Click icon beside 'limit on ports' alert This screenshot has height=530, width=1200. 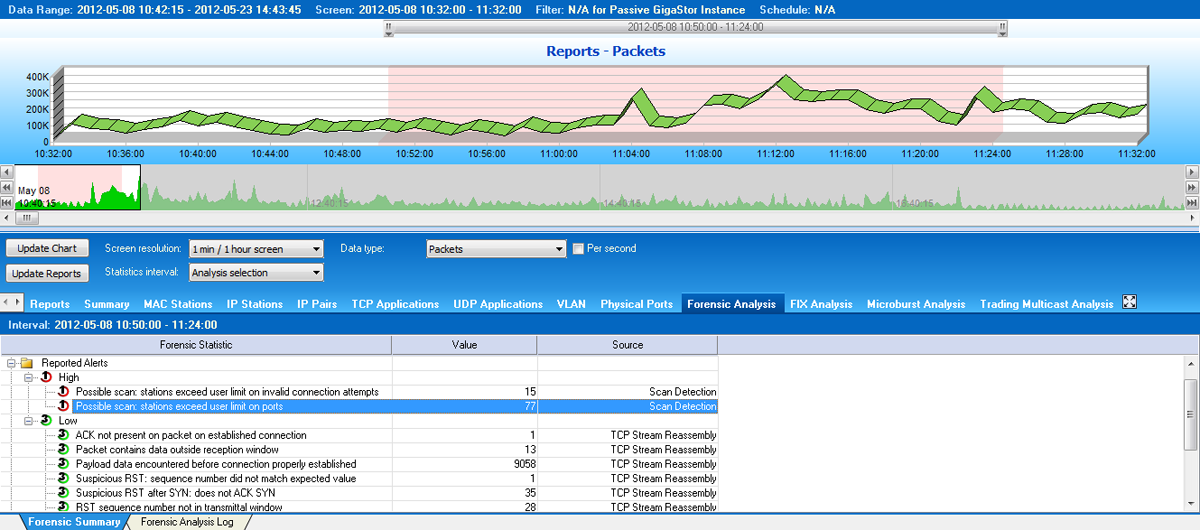[64, 406]
